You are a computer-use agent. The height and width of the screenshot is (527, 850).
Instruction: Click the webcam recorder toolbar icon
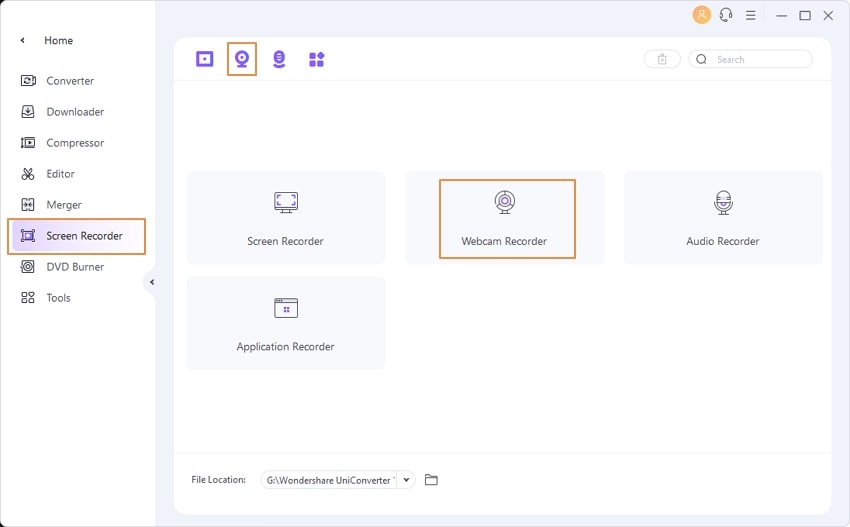242,59
